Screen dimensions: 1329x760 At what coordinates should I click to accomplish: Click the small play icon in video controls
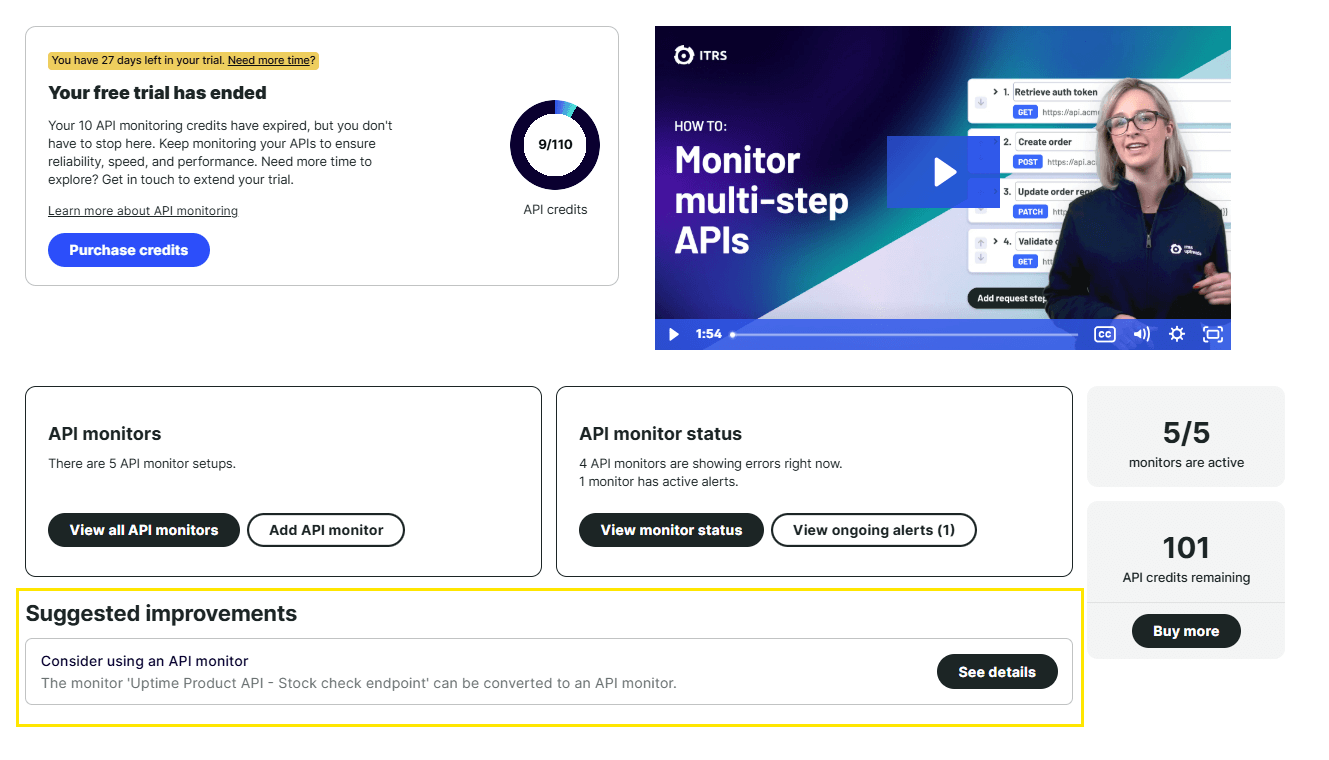pyautogui.click(x=674, y=334)
